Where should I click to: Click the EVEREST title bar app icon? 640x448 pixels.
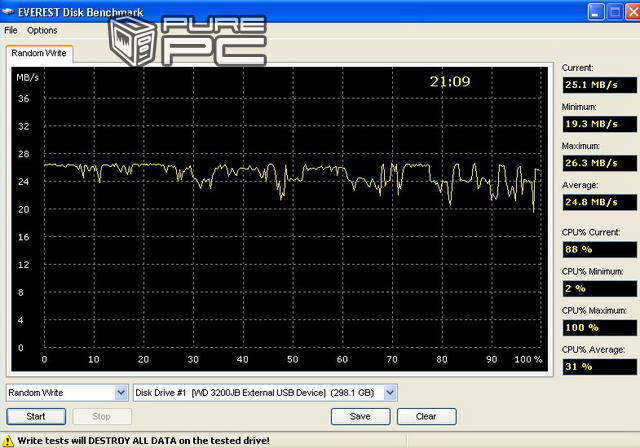pos(8,11)
